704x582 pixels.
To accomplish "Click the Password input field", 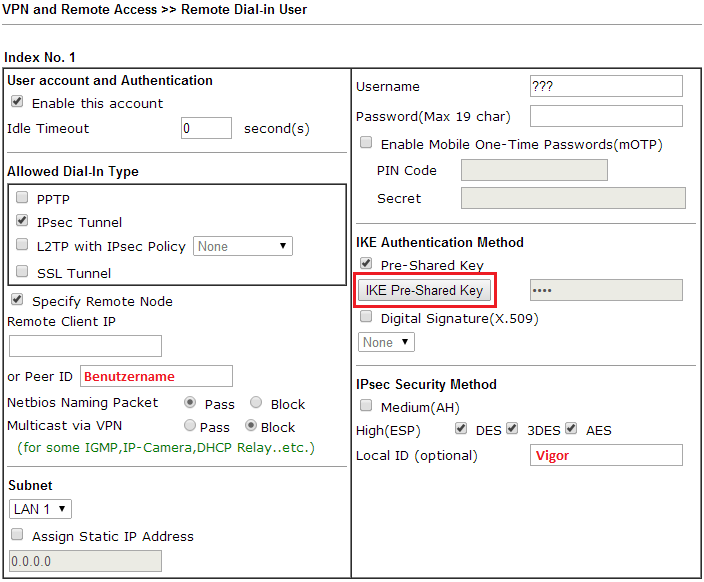I will (x=606, y=116).
